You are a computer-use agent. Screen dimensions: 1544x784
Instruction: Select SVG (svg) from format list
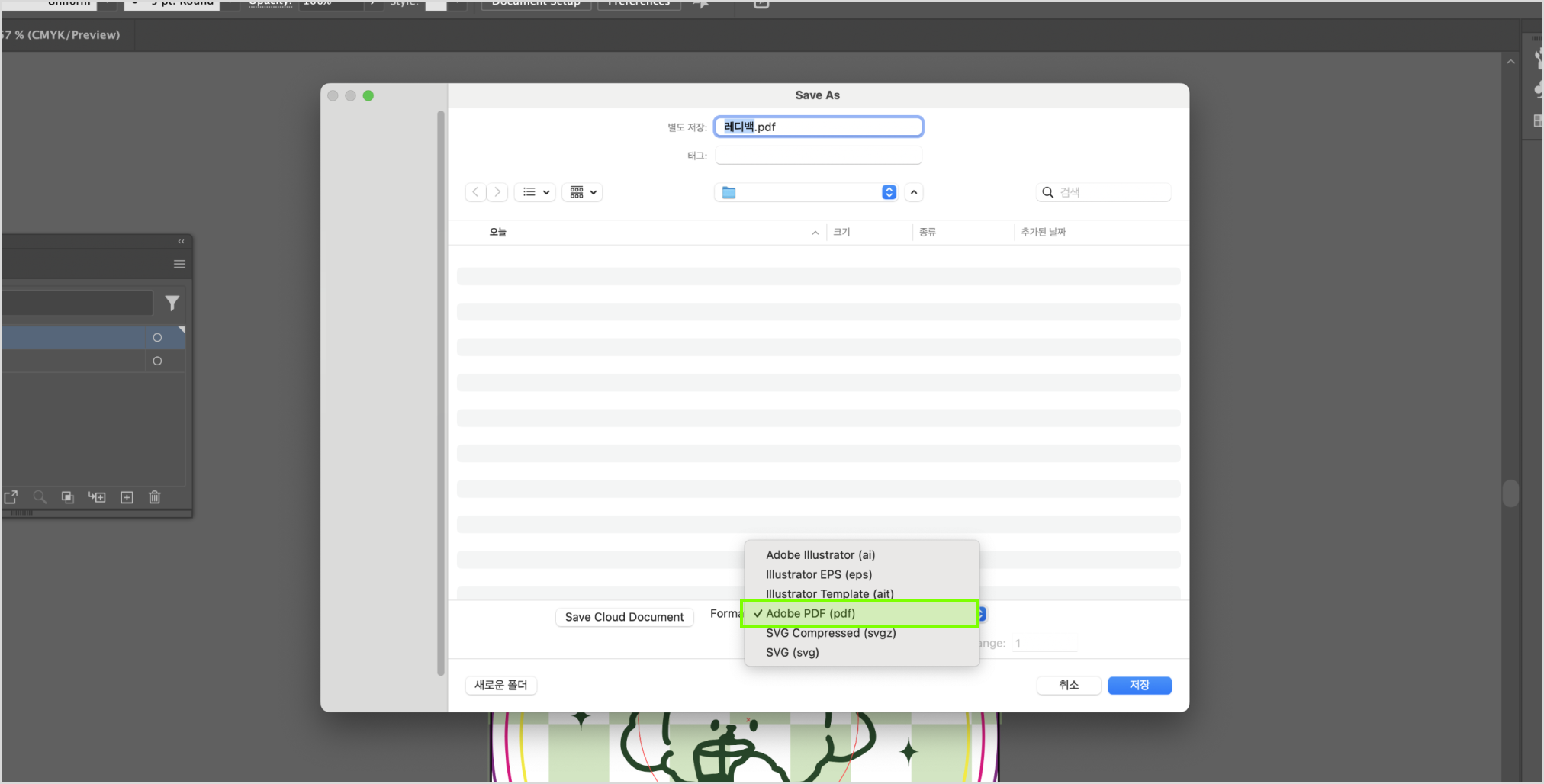tap(793, 653)
